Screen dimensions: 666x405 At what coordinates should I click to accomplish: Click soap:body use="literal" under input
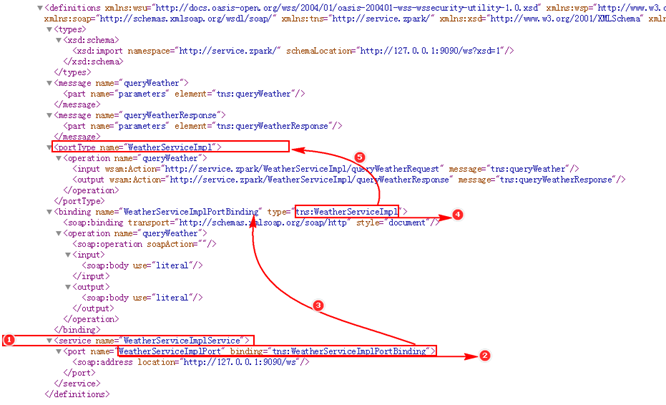[142, 265]
